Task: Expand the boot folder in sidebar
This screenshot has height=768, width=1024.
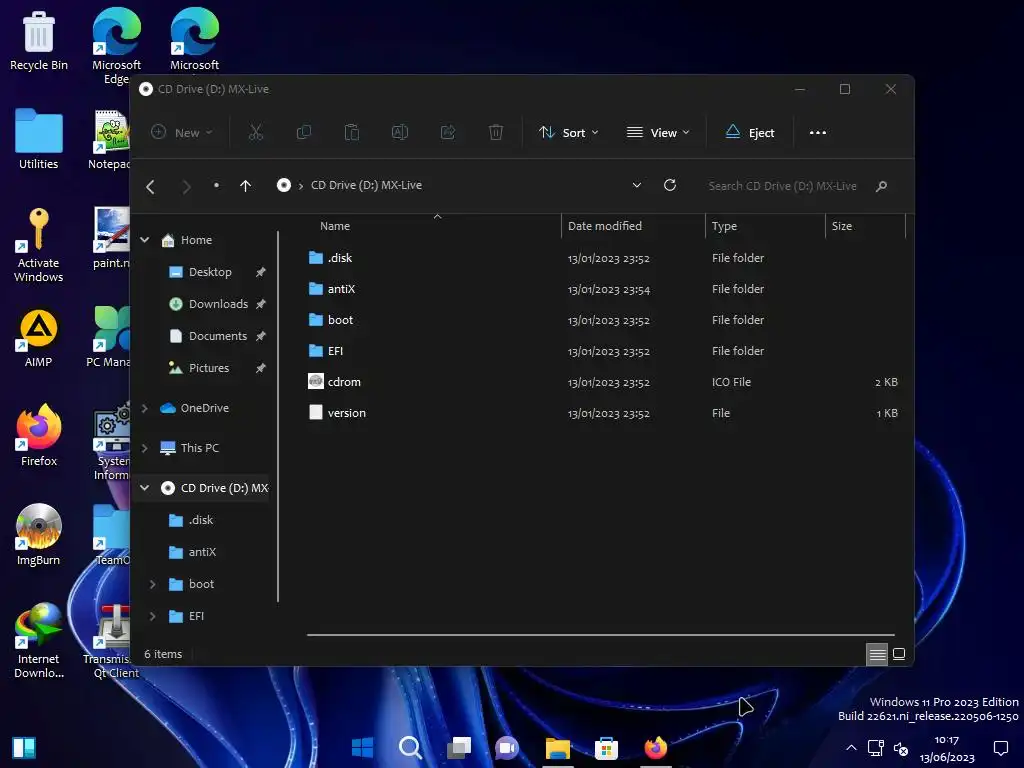Action: click(x=153, y=584)
